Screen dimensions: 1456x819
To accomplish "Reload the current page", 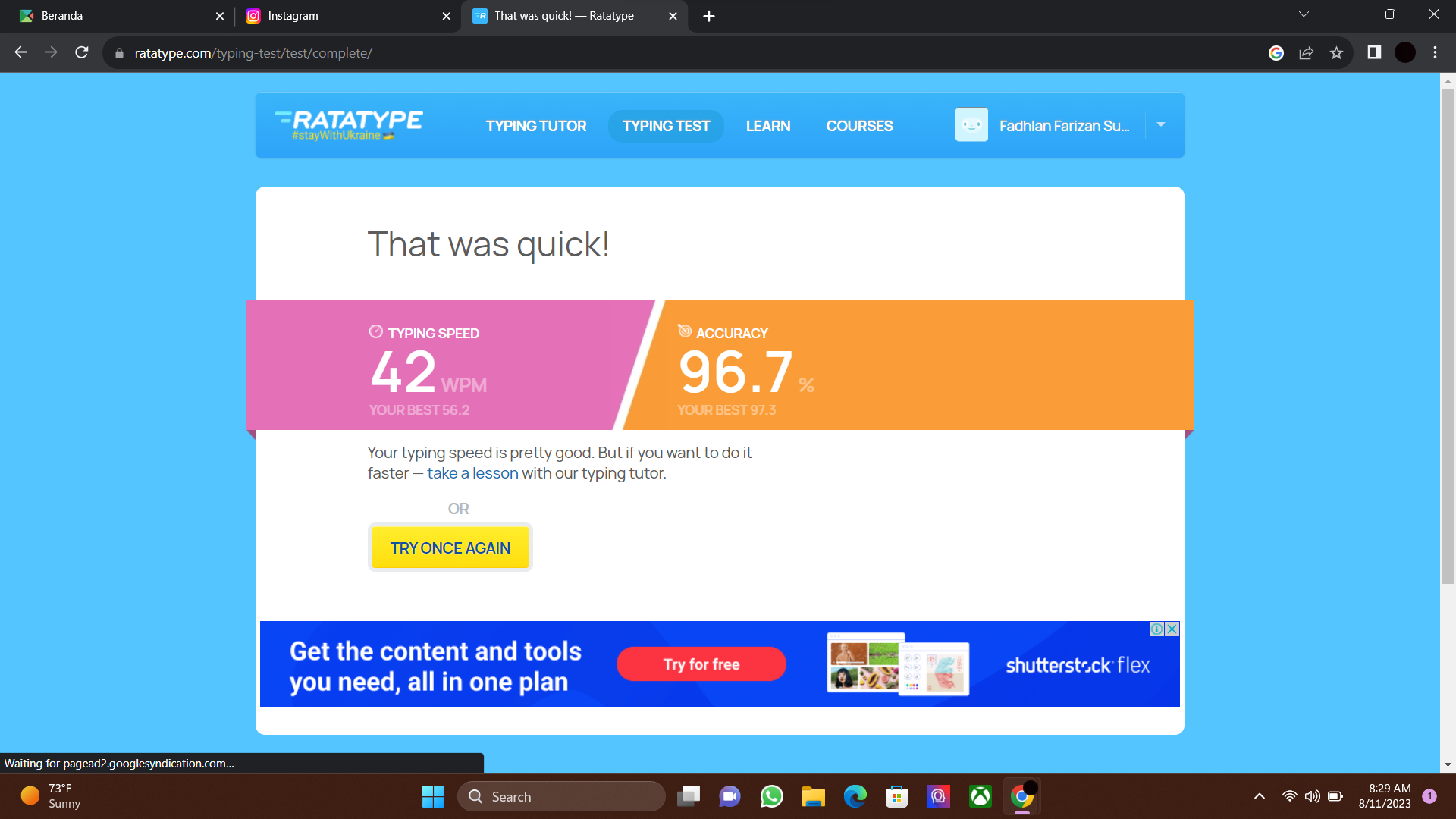I will (82, 53).
